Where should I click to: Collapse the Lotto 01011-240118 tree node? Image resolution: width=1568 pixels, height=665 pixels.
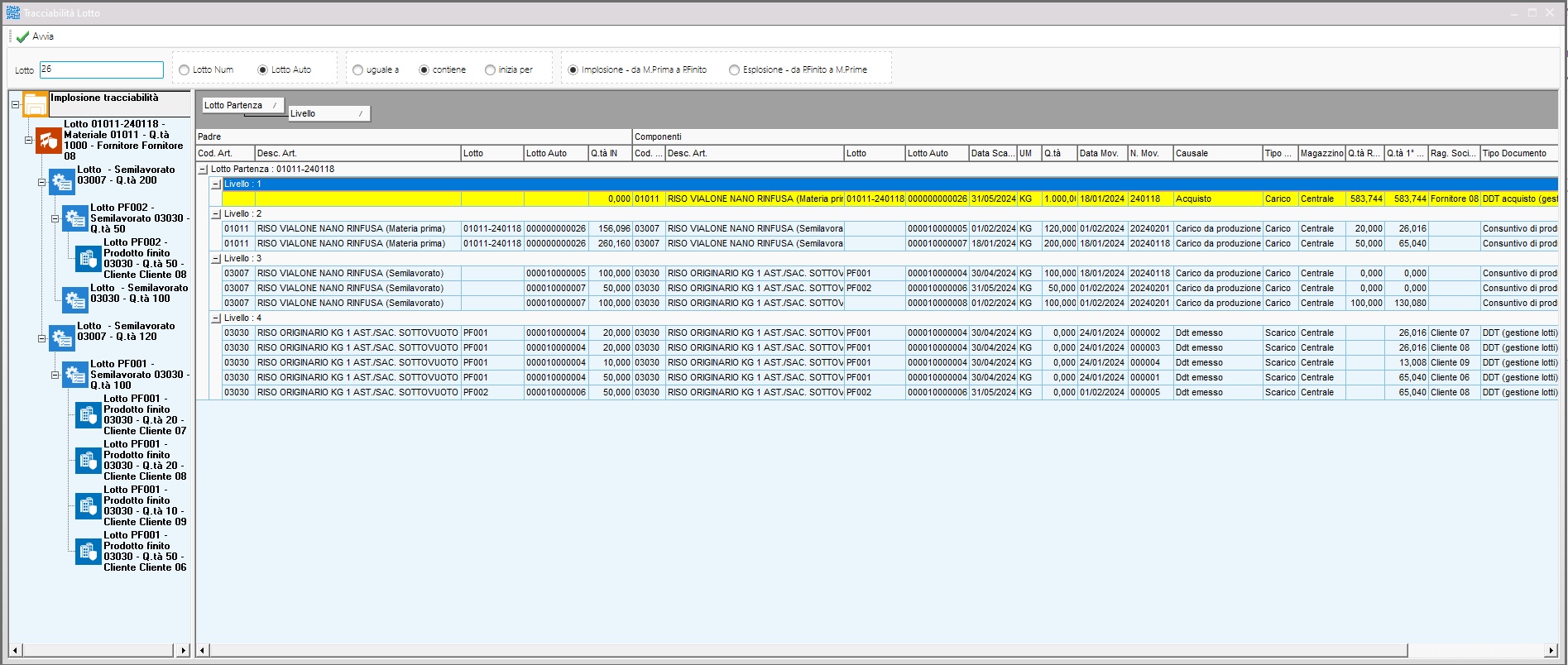(28, 141)
